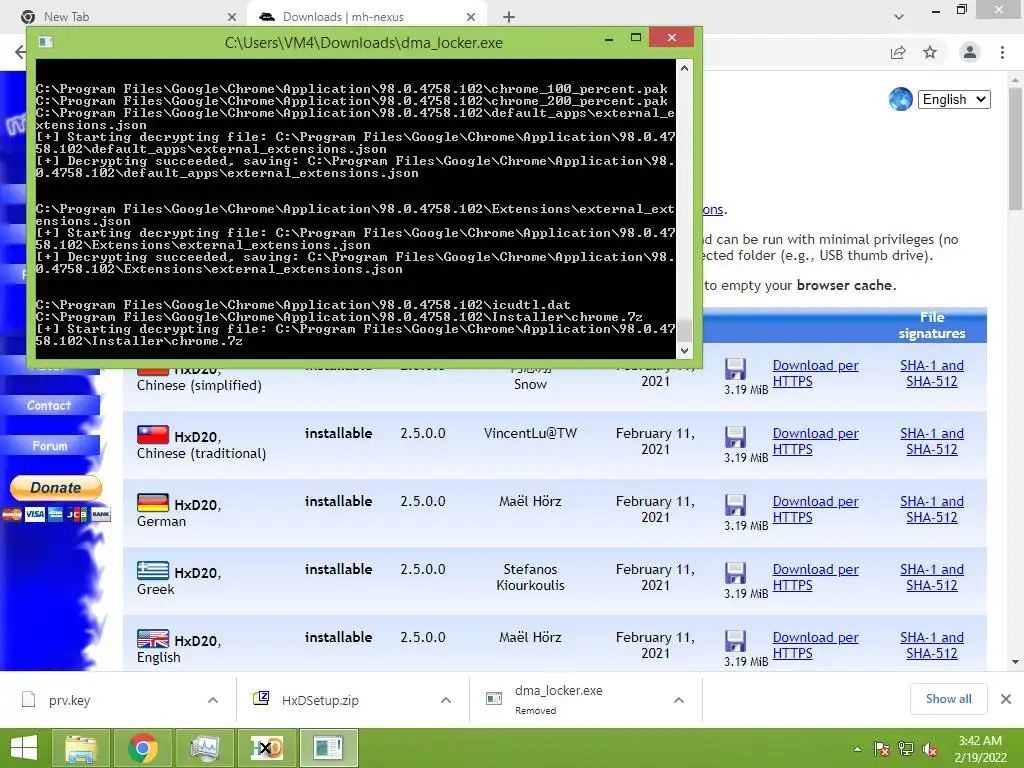Click the browser back arrow

pyautogui.click(x=20, y=52)
